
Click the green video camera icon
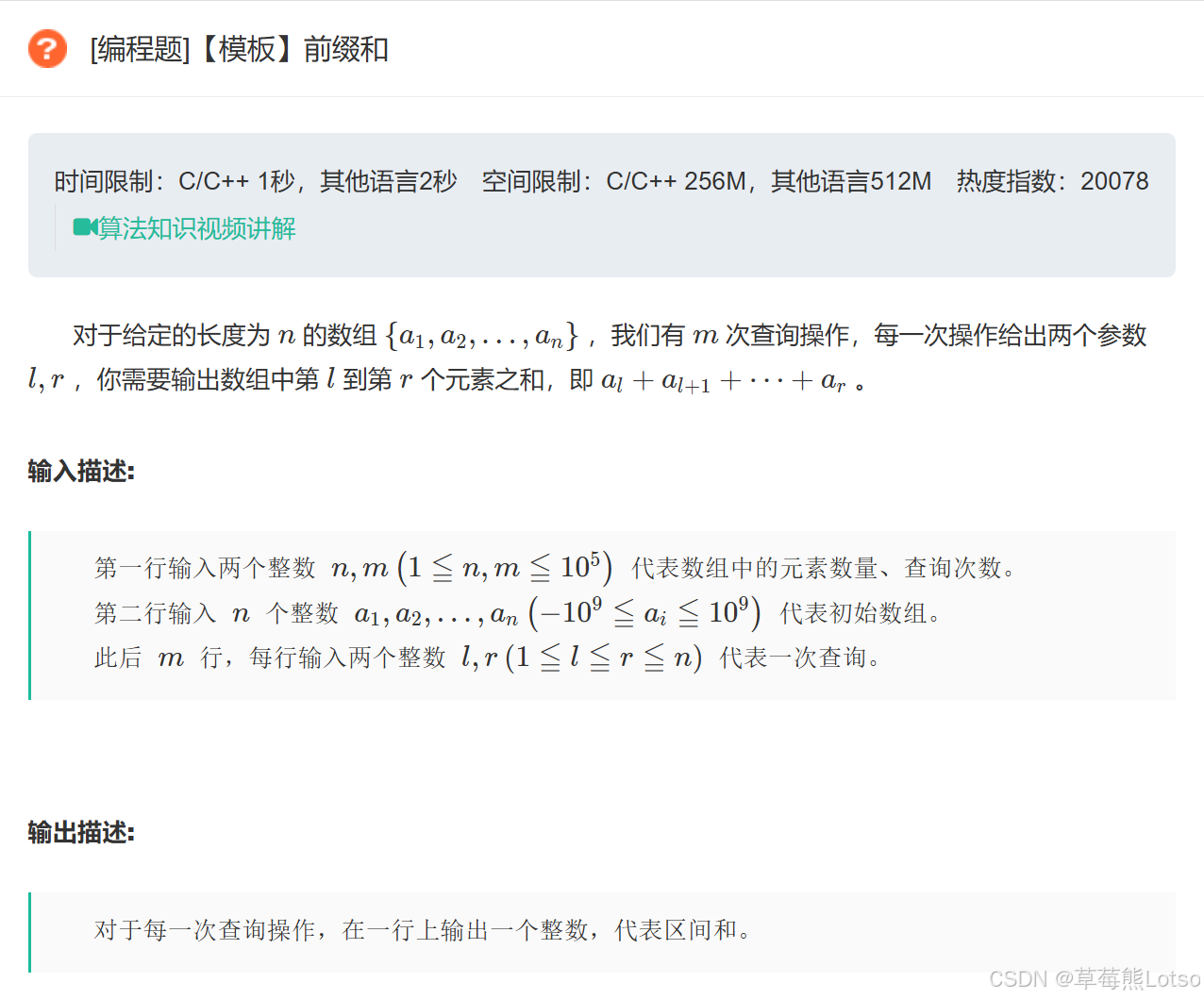(83, 228)
